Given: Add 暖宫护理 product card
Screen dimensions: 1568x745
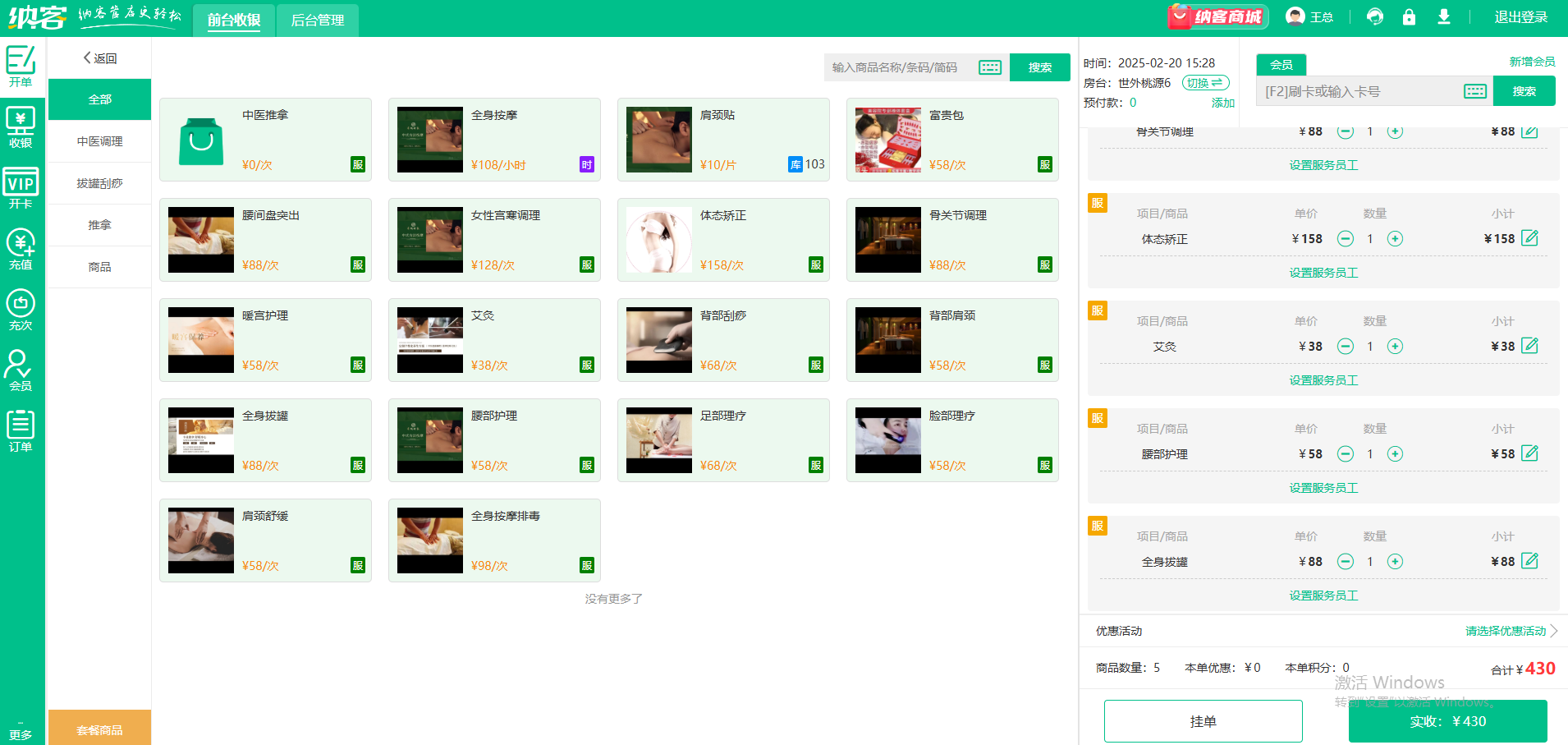Looking at the screenshot, I should click(x=265, y=340).
